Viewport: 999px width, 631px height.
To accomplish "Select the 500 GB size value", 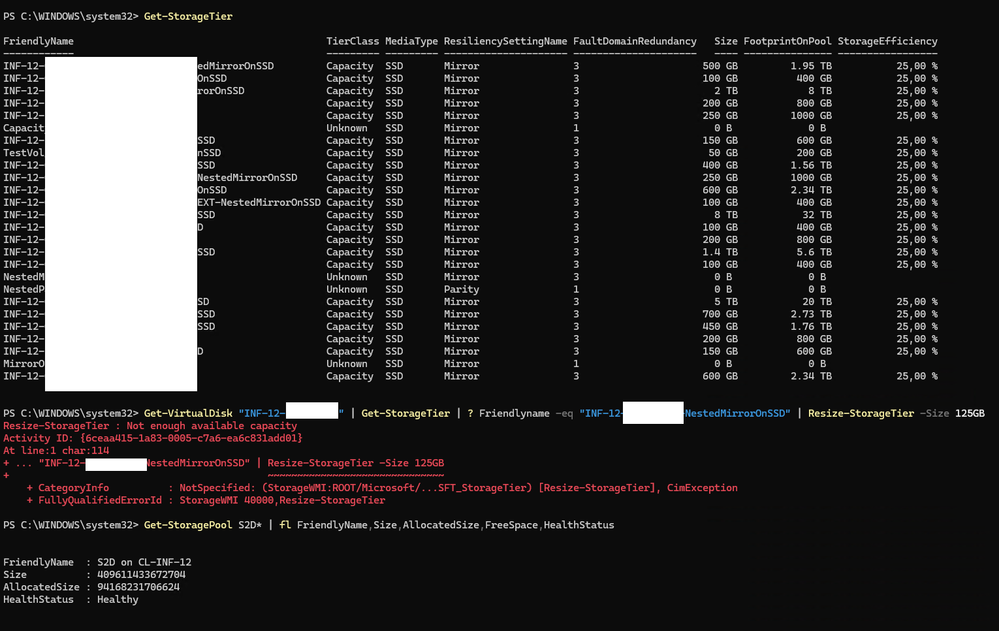I will click(720, 66).
